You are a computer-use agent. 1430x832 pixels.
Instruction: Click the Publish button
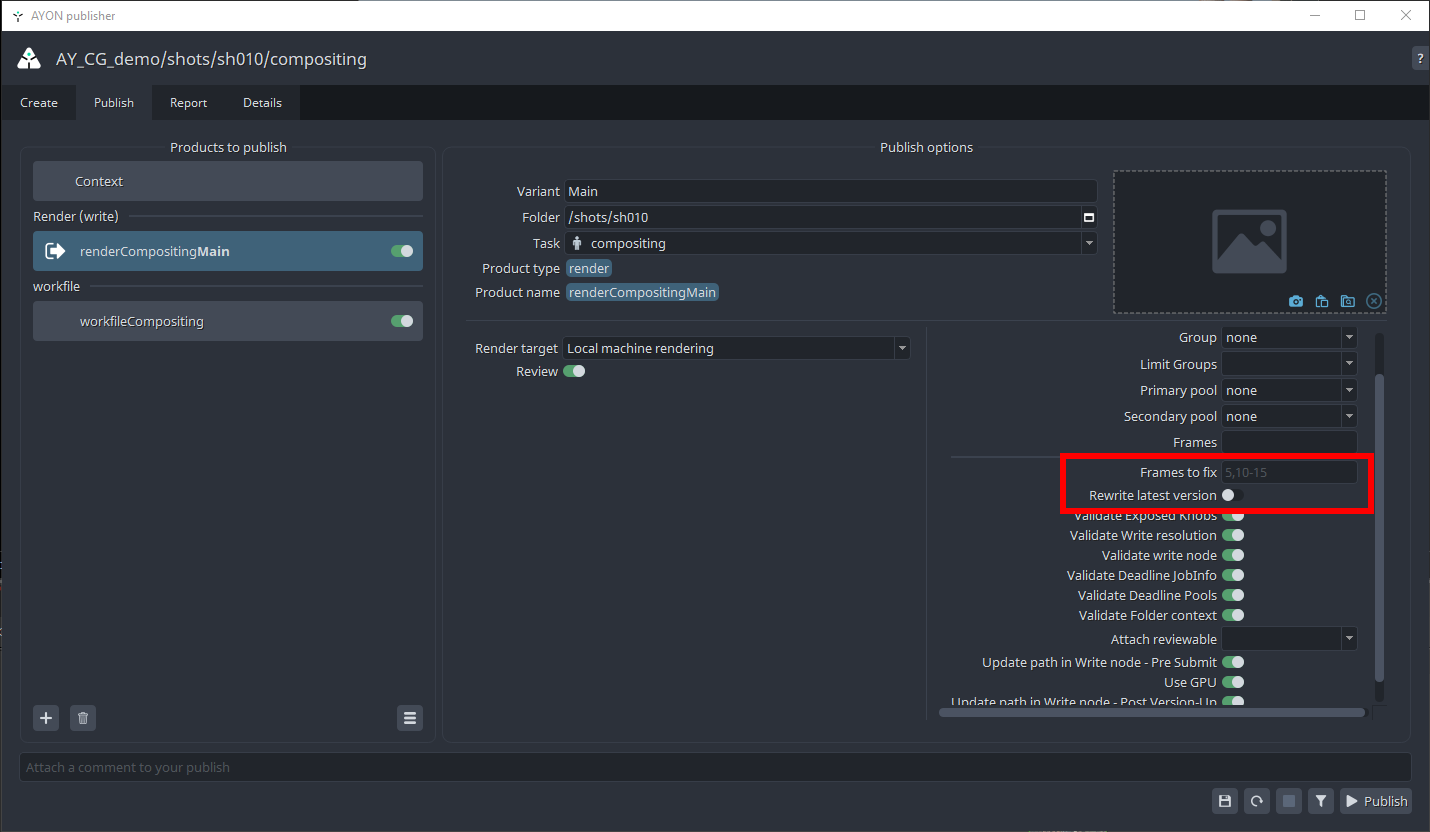tap(1376, 800)
